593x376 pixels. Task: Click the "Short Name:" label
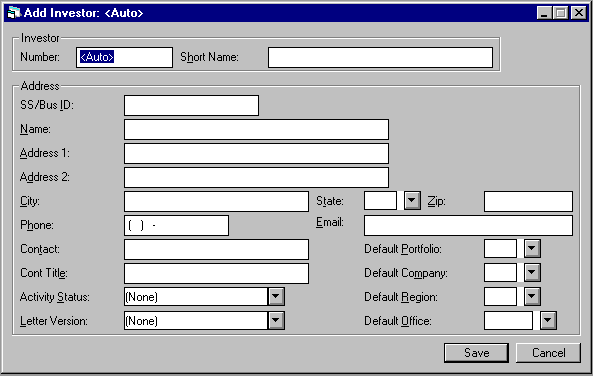point(209,57)
